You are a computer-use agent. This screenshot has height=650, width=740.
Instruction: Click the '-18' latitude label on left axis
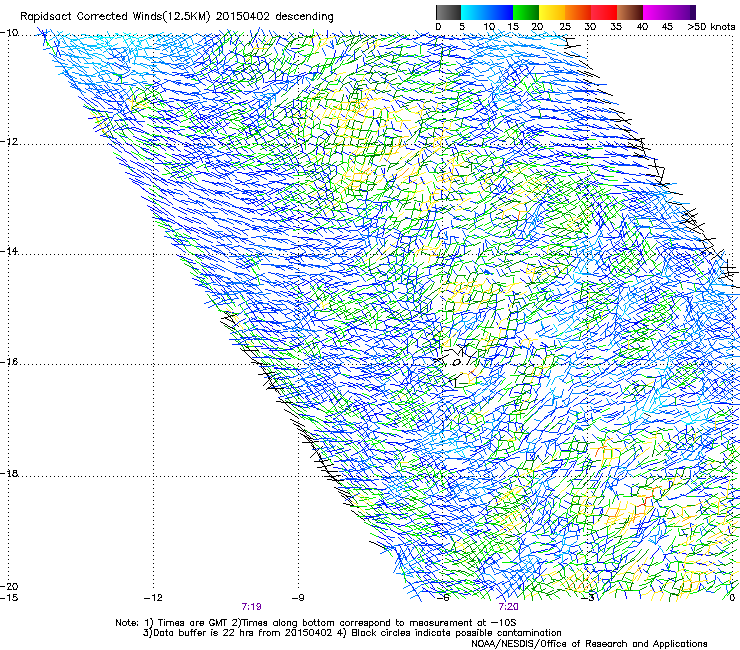coord(9,473)
